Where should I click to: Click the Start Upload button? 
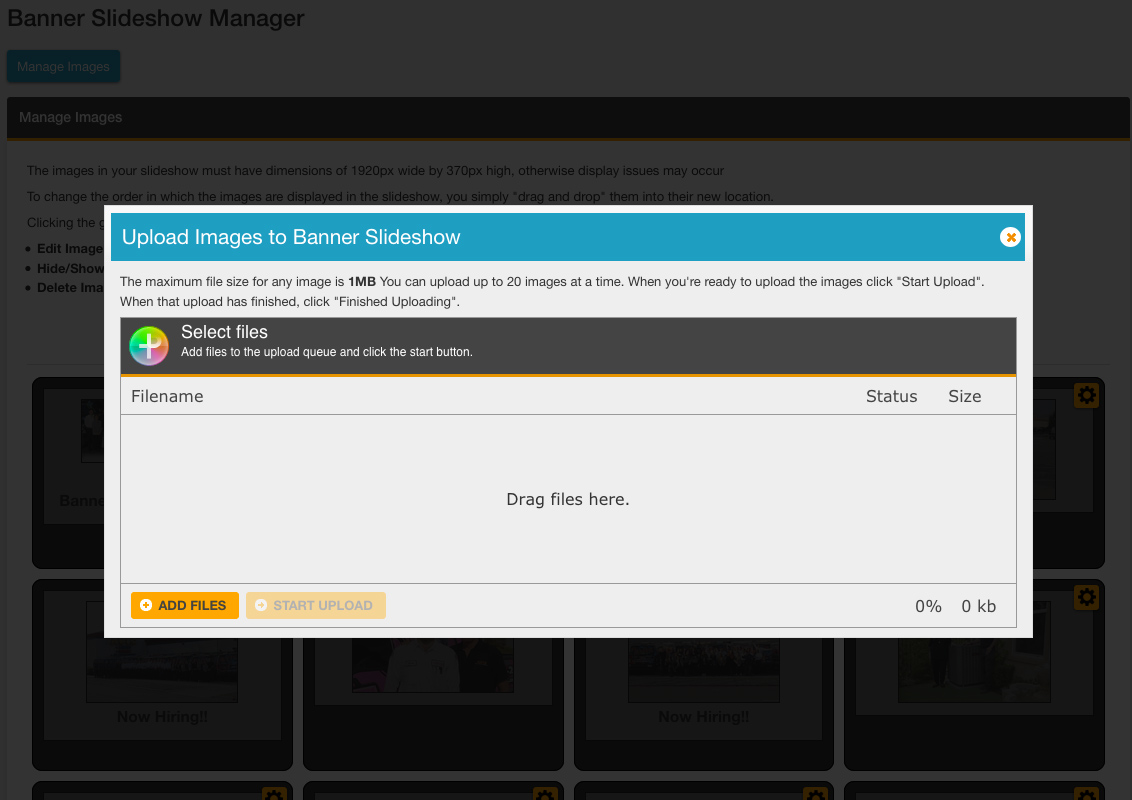(315, 605)
